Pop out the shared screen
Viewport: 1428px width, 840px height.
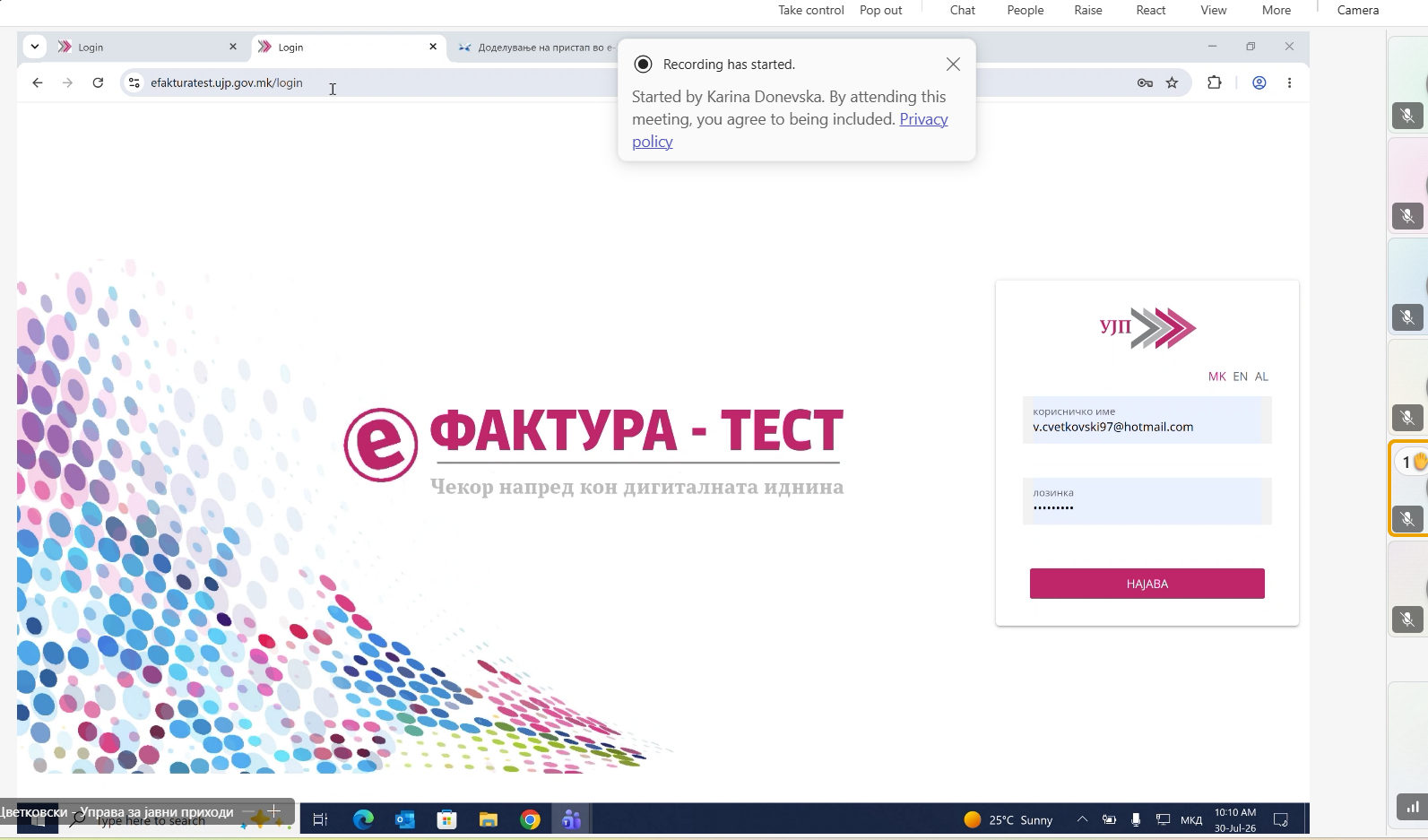tap(880, 10)
